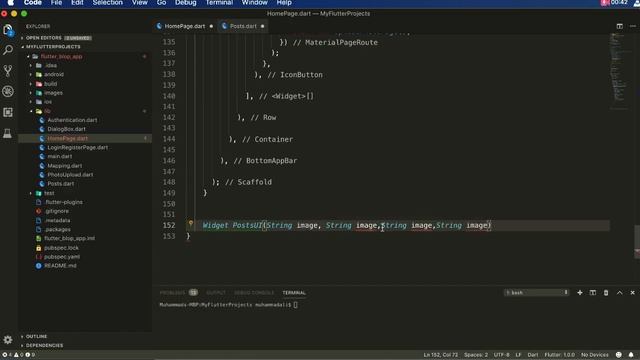Open the Extensions view icon
Screen dimensions: 640x360
pos(8,112)
